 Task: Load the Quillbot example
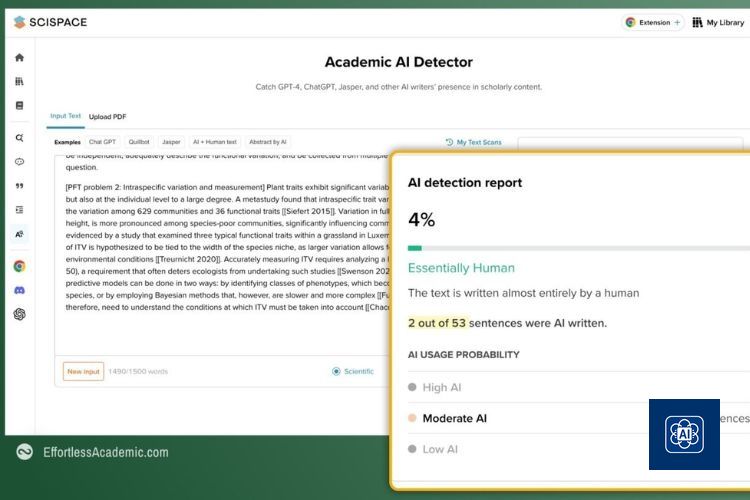click(x=139, y=142)
